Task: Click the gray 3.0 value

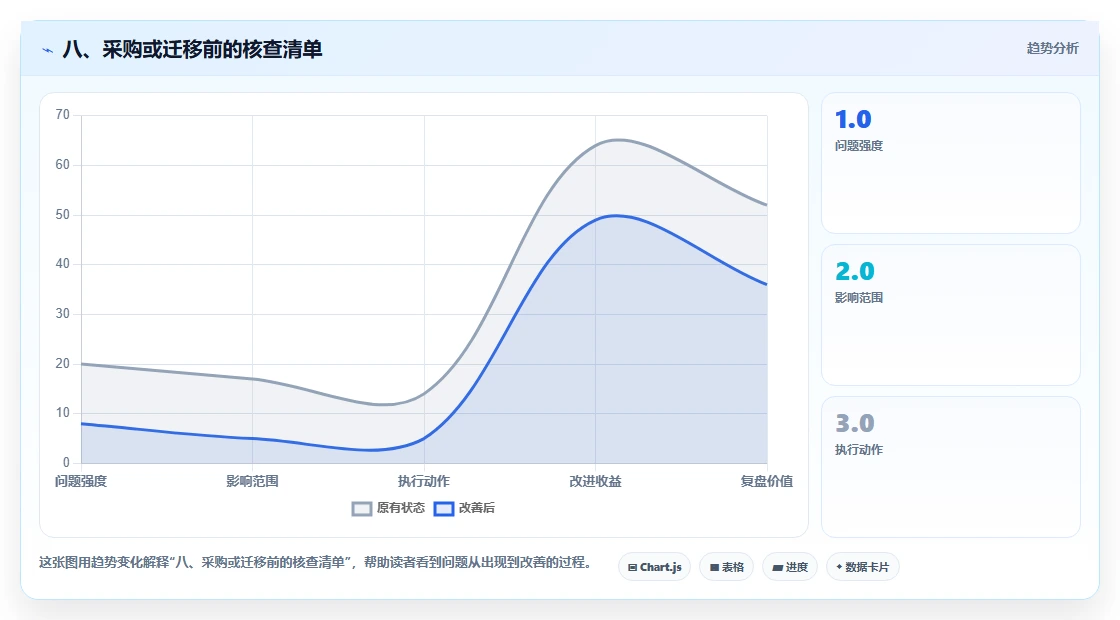Action: click(854, 424)
